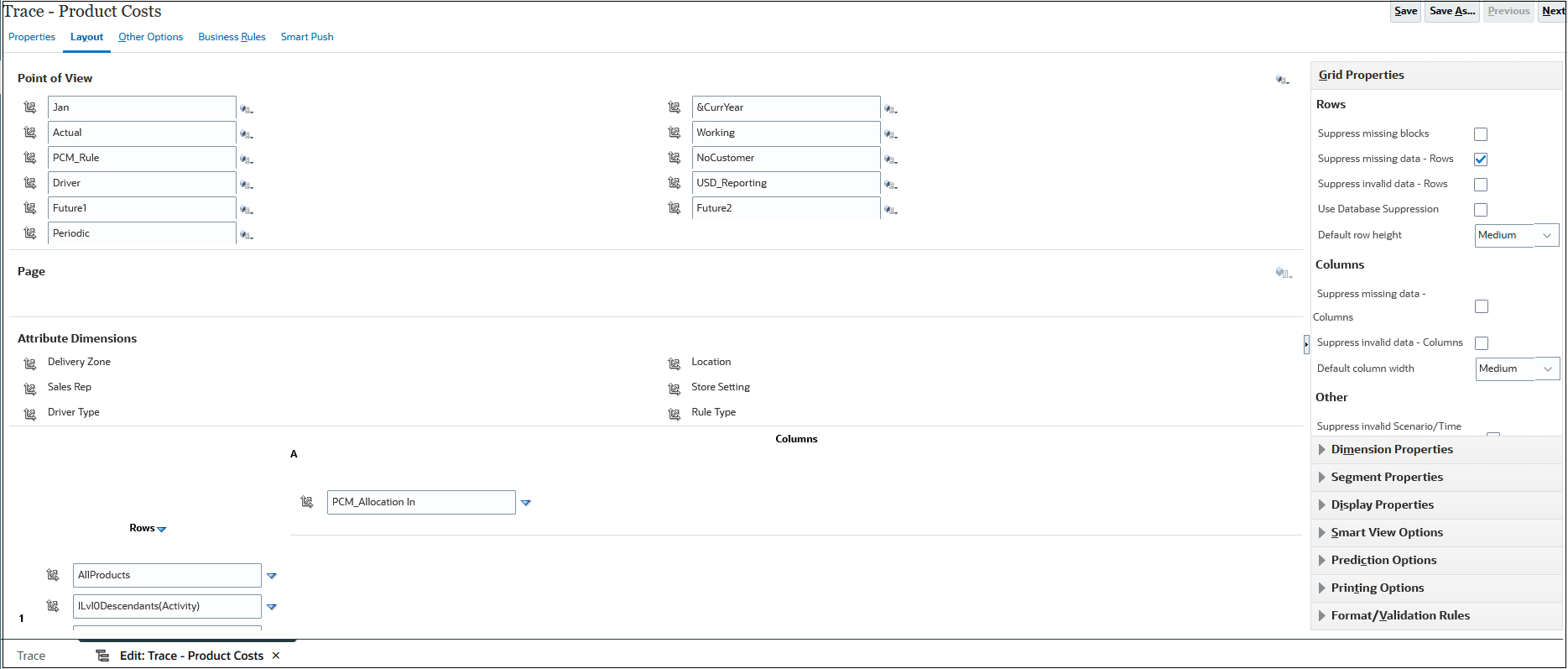Viewport: 1568px width, 669px height.
Task: Click the Next button
Action: click(1553, 11)
